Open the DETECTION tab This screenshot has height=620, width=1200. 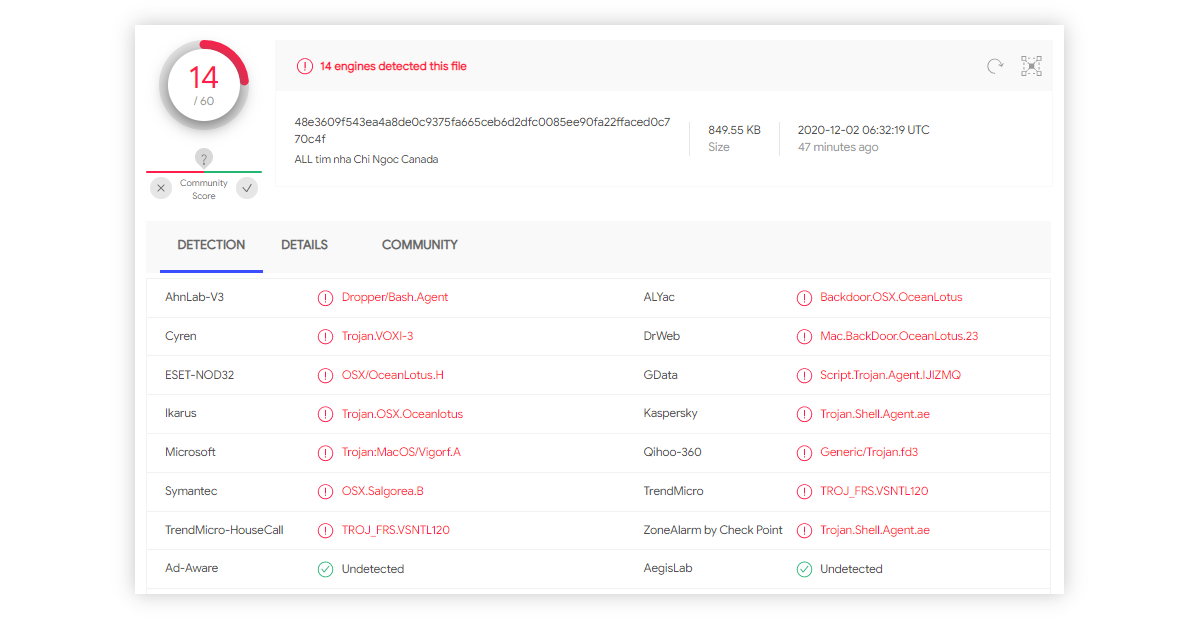click(211, 245)
